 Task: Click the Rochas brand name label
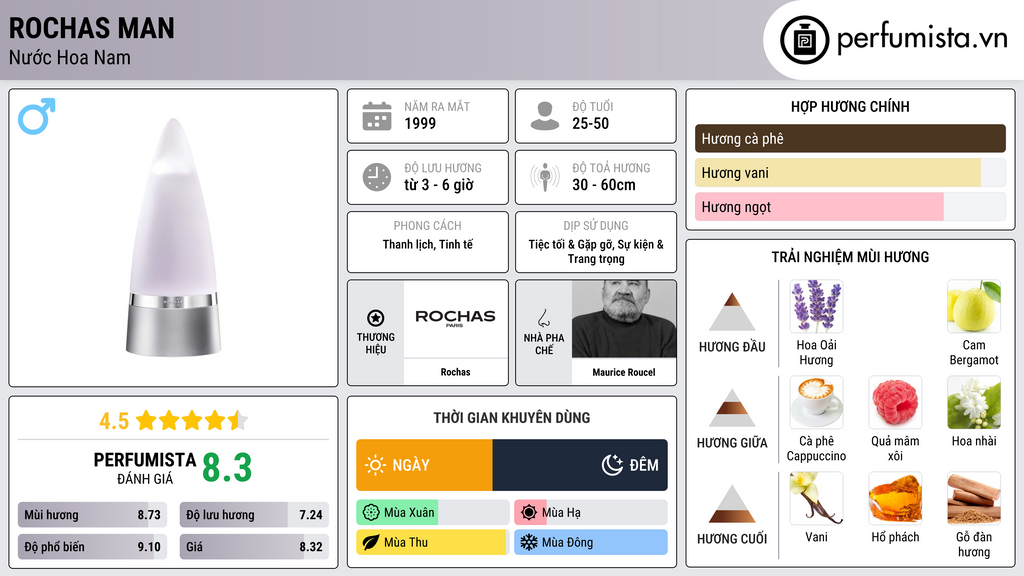point(455,372)
